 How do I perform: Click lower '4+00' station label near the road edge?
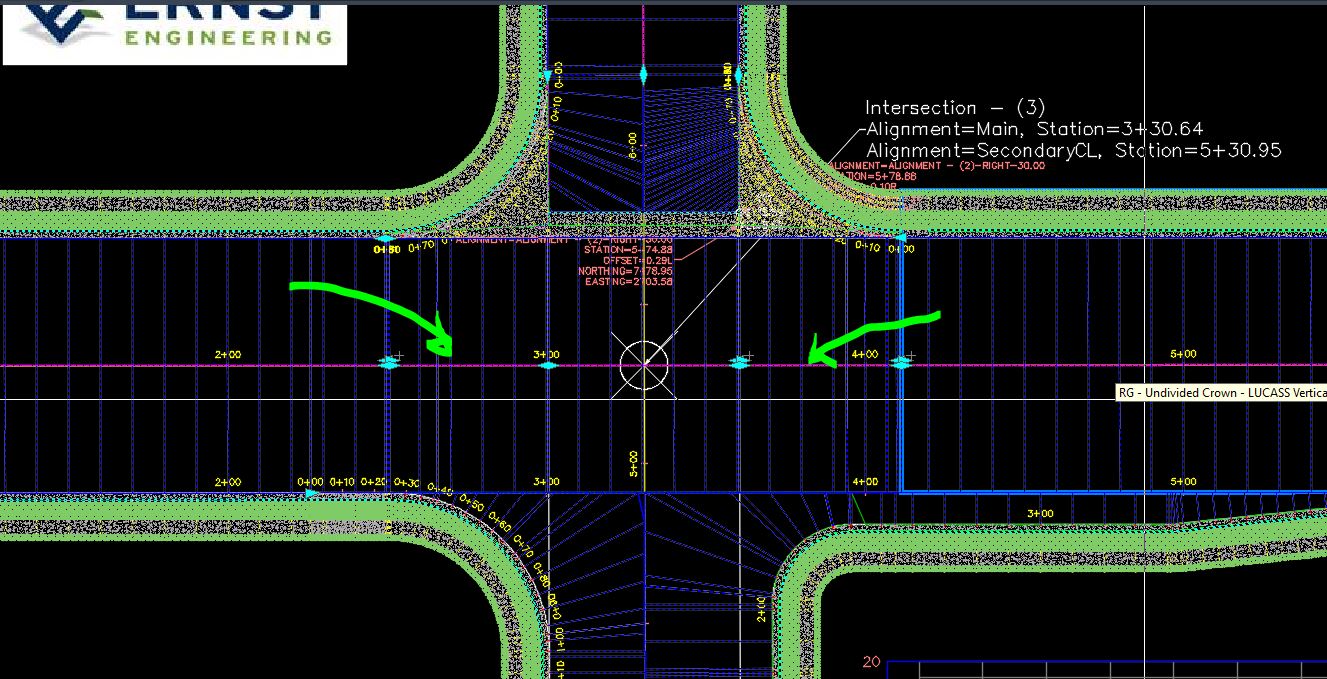pos(864,482)
